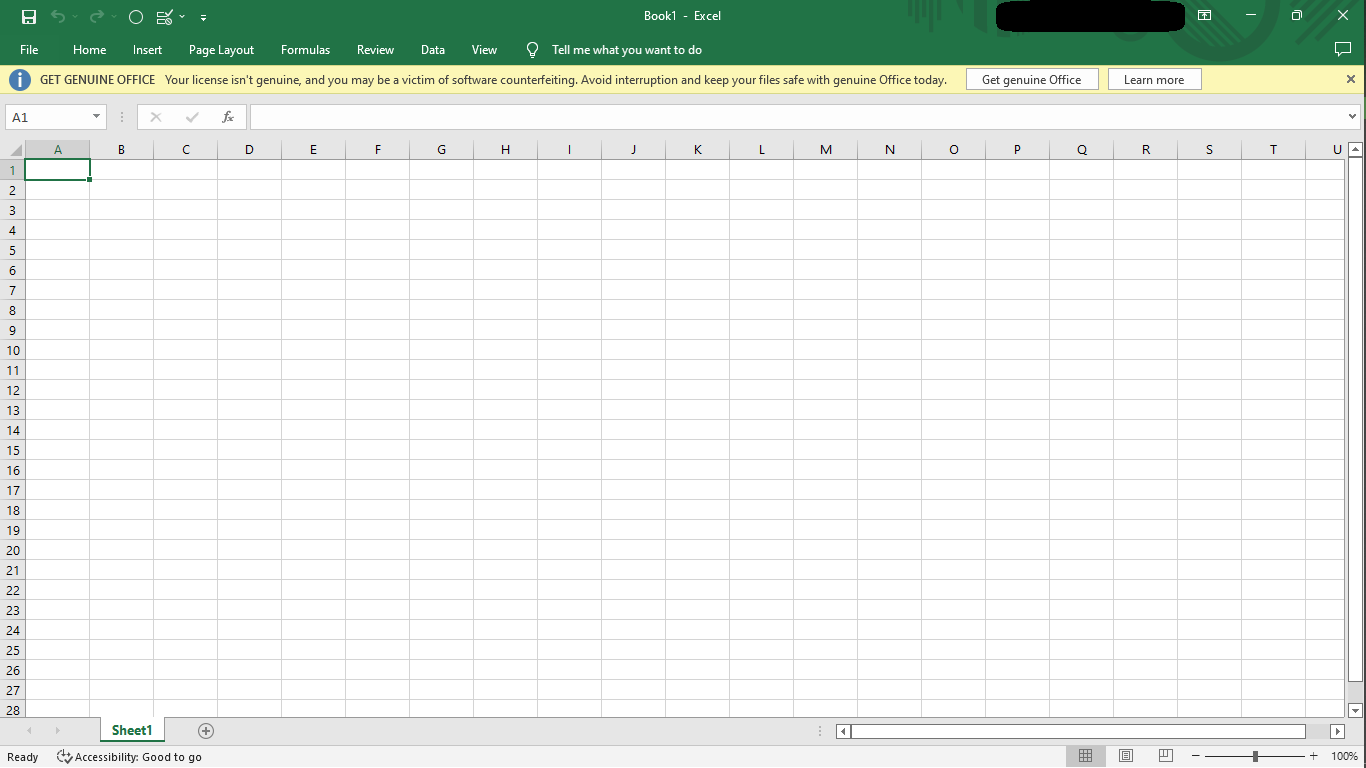Click inside the formula bar input
Screen dimensions: 1366x768
pos(797,117)
